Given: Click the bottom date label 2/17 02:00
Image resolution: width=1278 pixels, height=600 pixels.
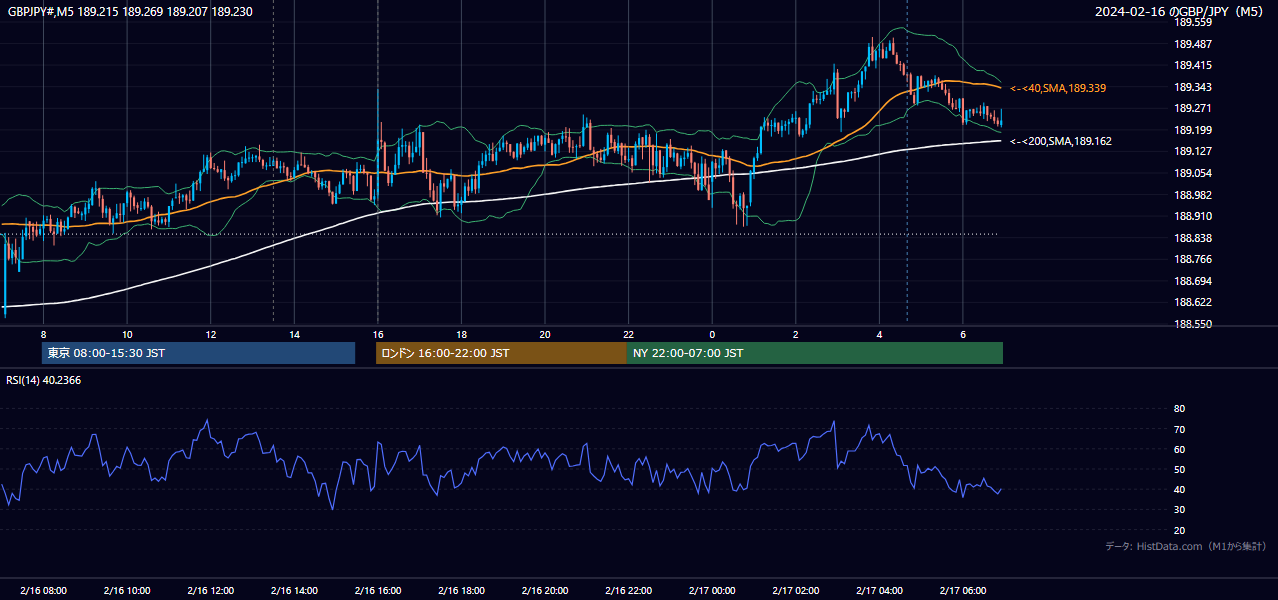Looking at the screenshot, I should [795, 590].
